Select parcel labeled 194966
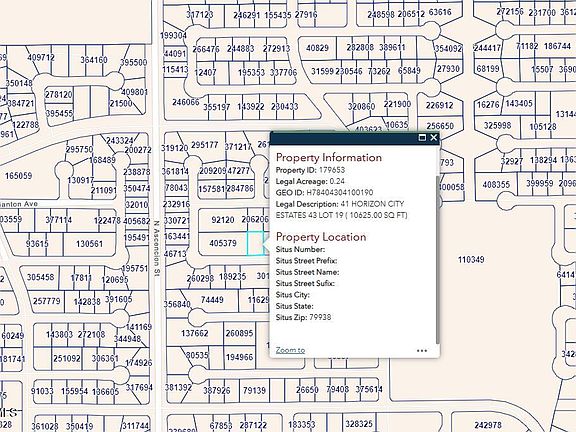The image size is (576, 432). [240, 357]
